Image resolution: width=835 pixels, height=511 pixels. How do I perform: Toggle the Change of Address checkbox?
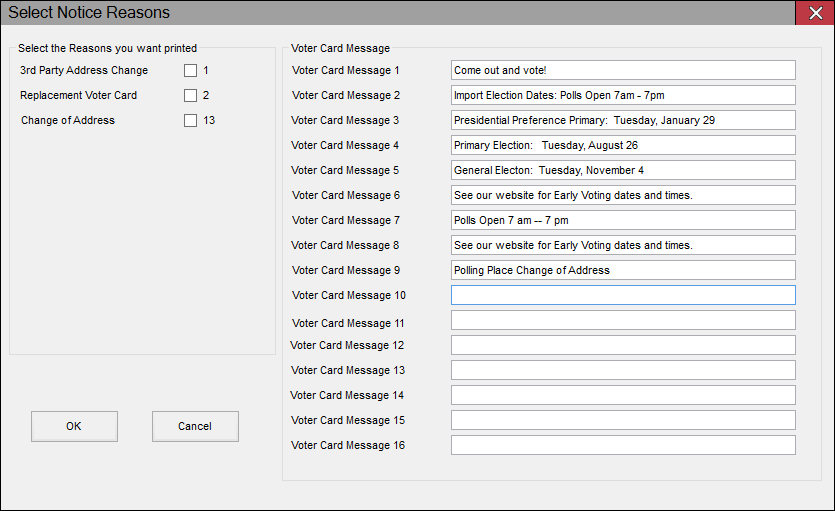(x=190, y=121)
